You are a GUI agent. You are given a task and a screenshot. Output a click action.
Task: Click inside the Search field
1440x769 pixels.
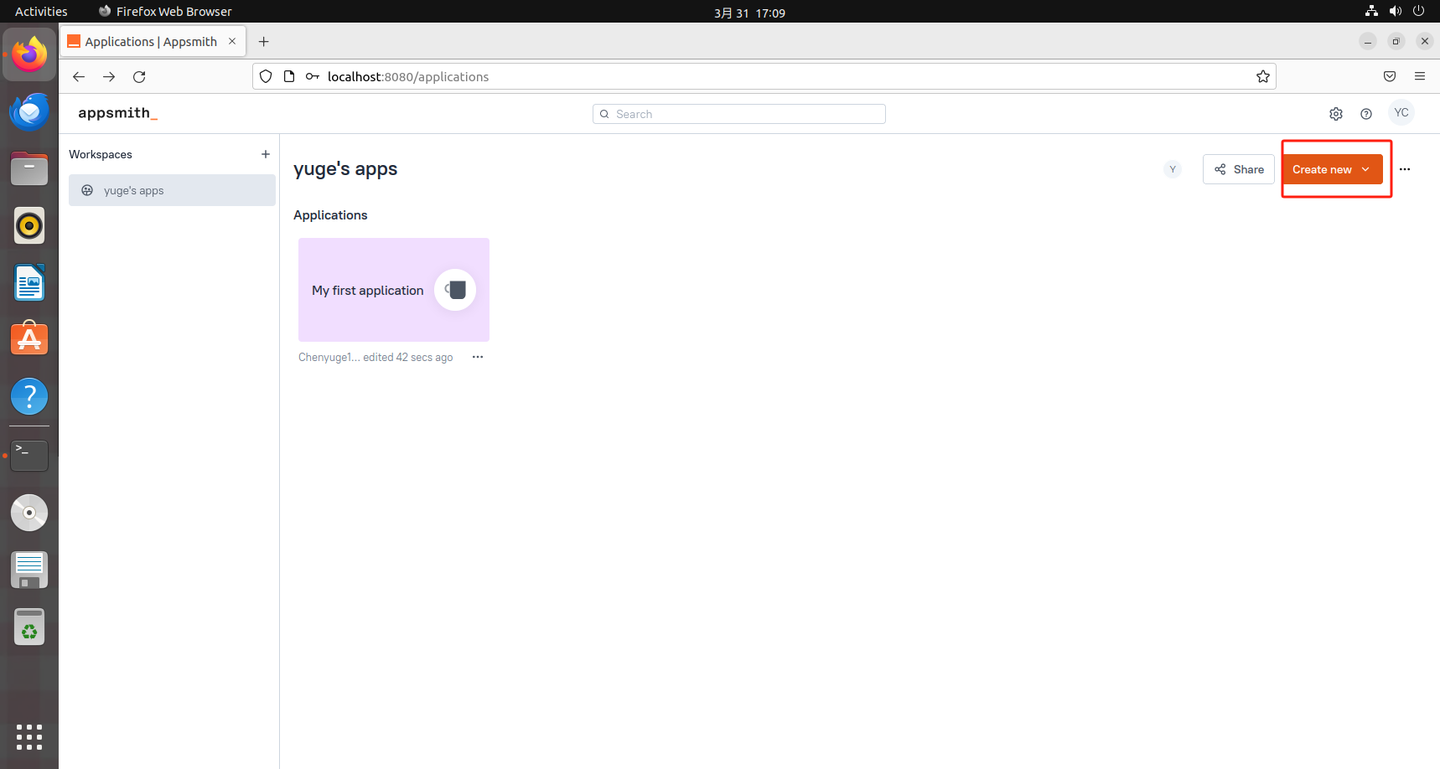[738, 113]
